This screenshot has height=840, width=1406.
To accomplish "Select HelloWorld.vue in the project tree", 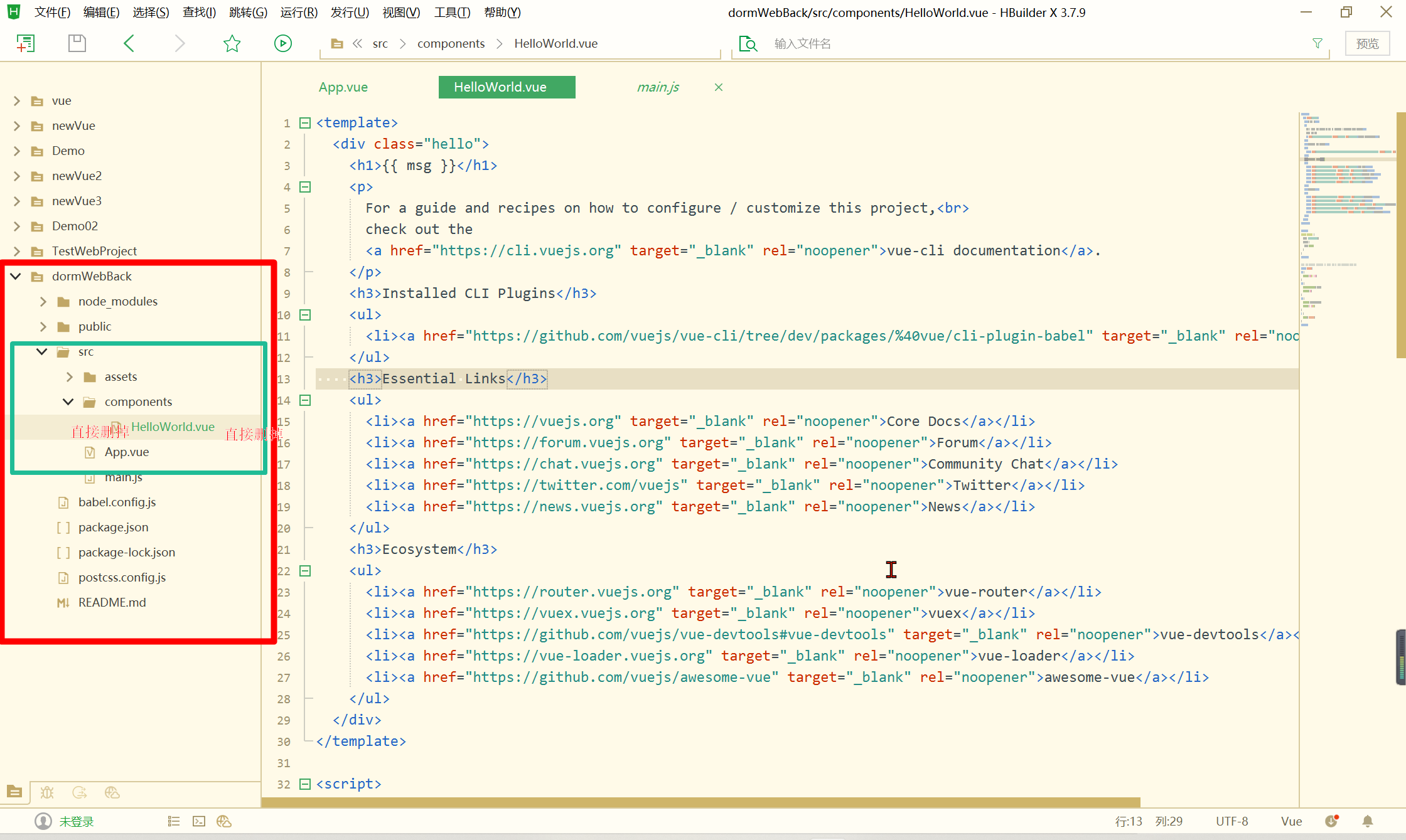I will pos(173,427).
